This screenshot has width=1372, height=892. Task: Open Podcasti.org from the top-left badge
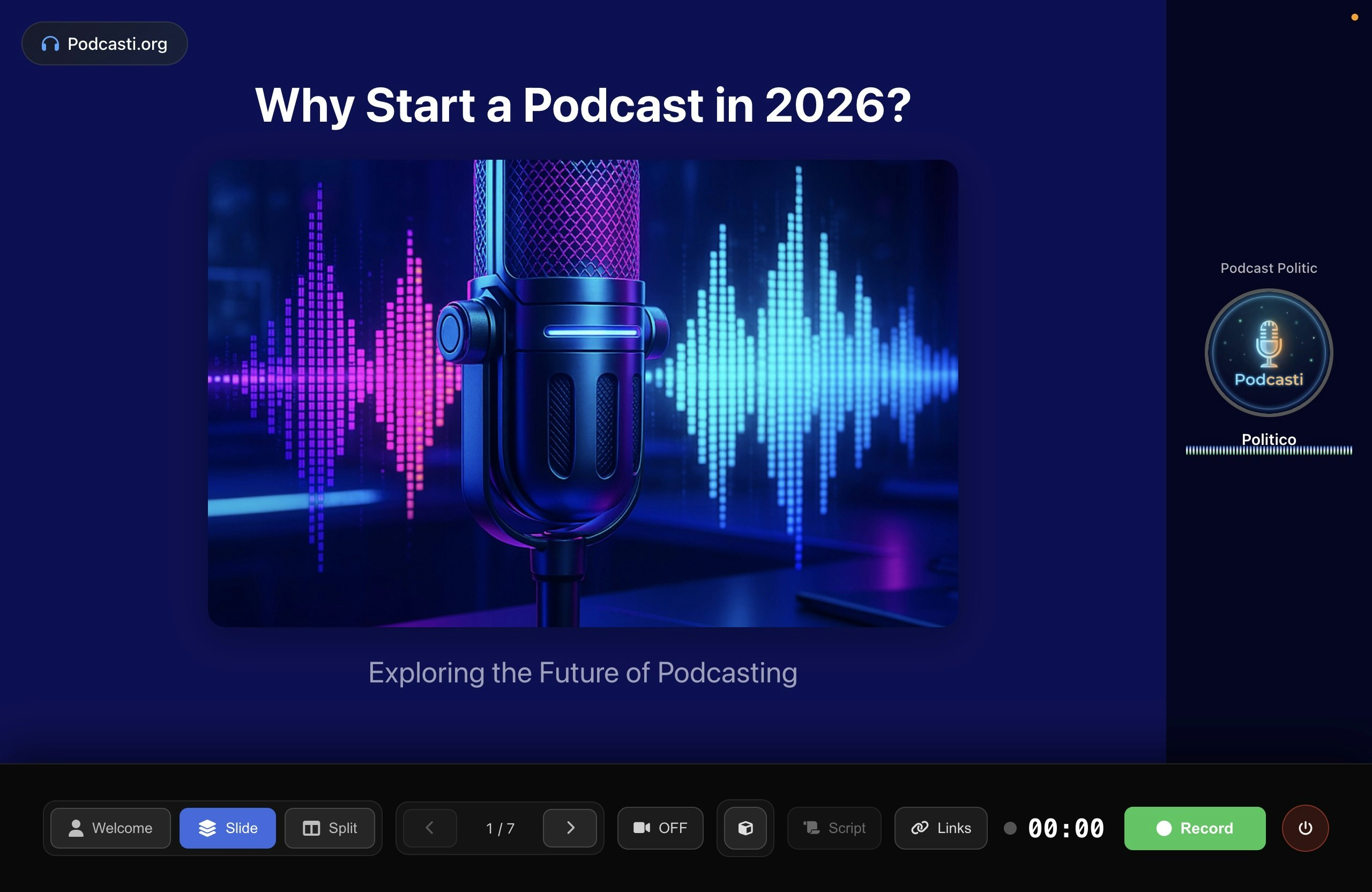[105, 43]
